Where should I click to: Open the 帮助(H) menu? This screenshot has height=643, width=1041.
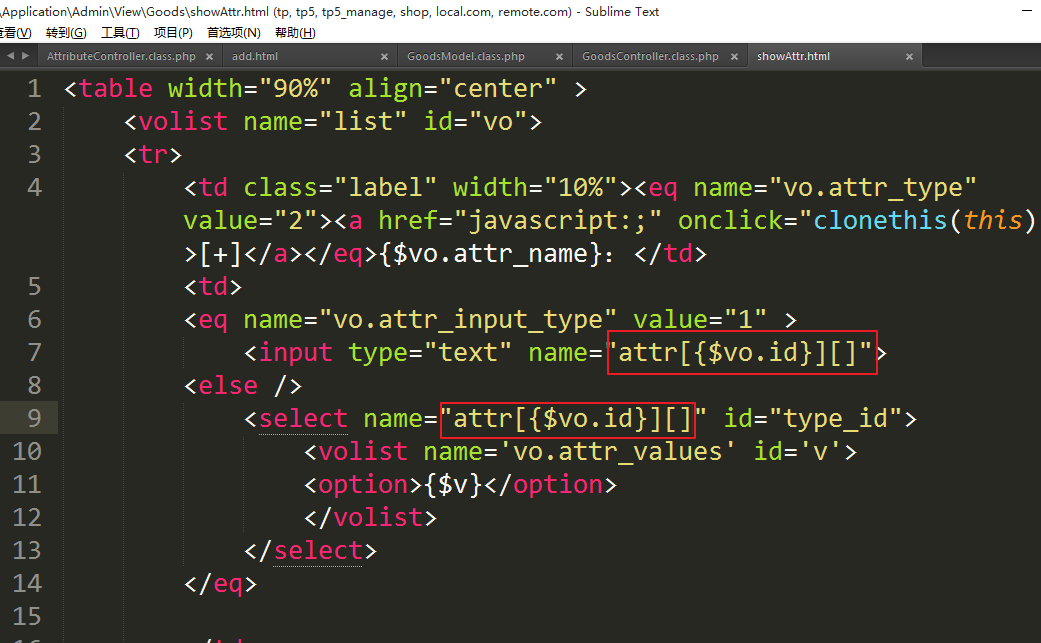click(x=294, y=33)
